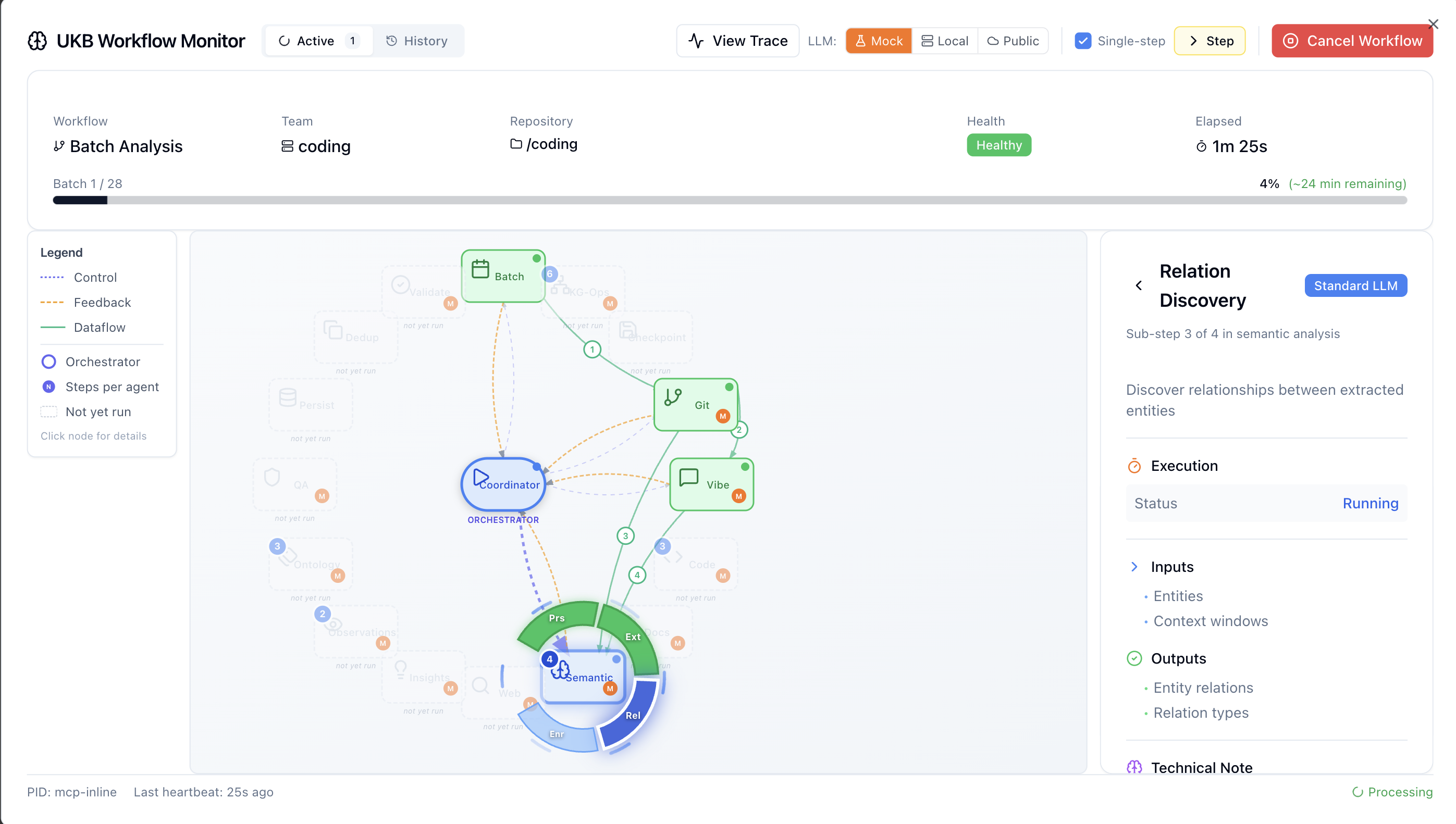This screenshot has height=824, width=1456.
Task: Click the step 6 badge on Batch
Action: point(549,274)
